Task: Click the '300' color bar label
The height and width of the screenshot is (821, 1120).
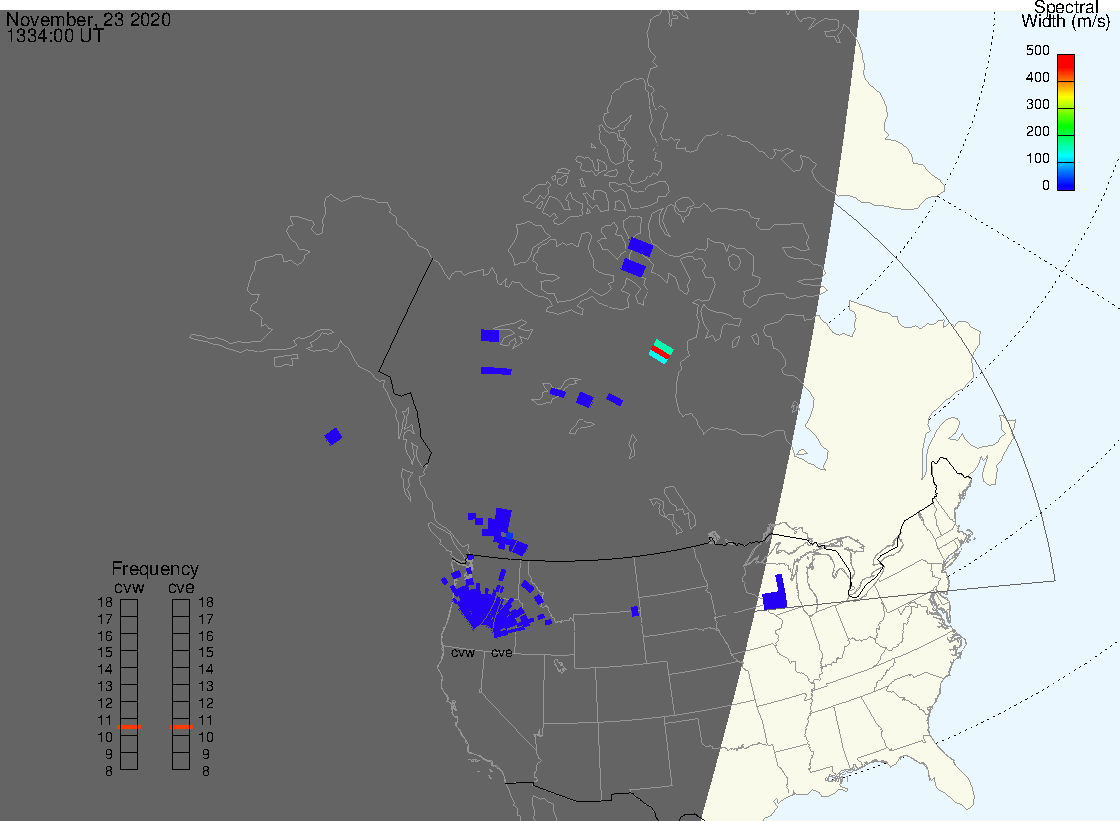Action: coord(1038,104)
